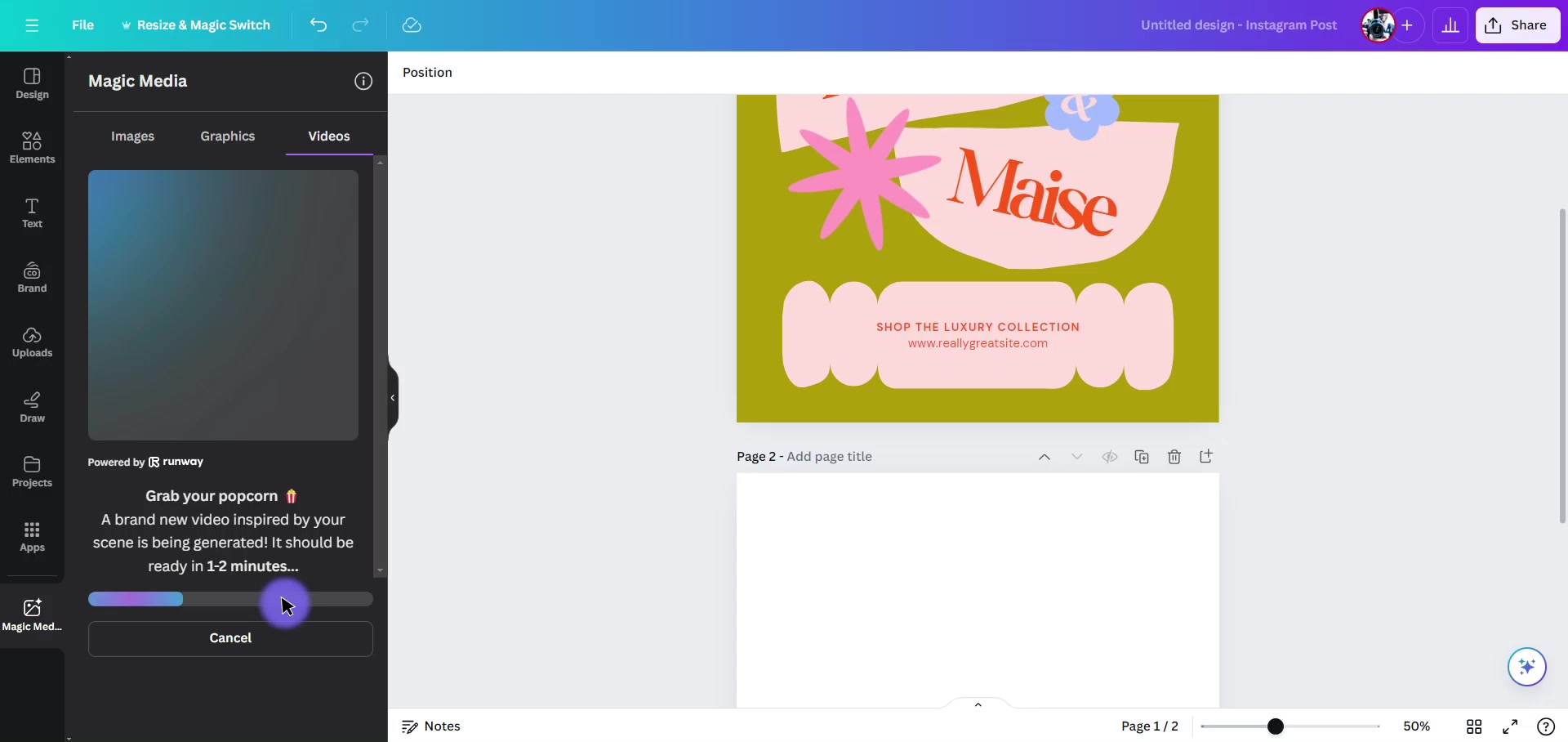The height and width of the screenshot is (742, 1568).
Task: Click the Page 1 / 2 indicator
Action: coord(1149,726)
